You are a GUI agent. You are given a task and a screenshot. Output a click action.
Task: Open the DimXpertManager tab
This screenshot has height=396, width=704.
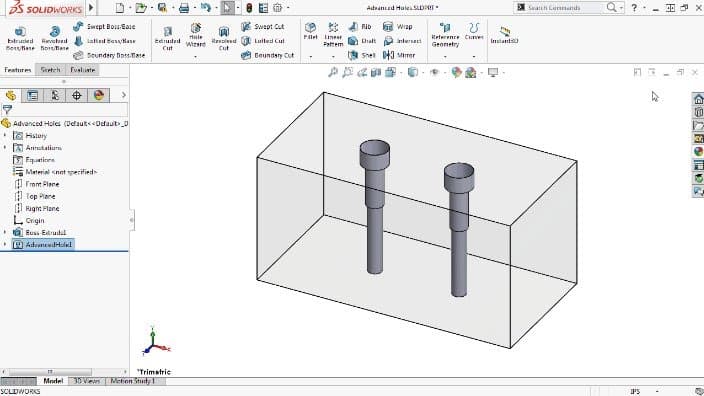click(76, 95)
